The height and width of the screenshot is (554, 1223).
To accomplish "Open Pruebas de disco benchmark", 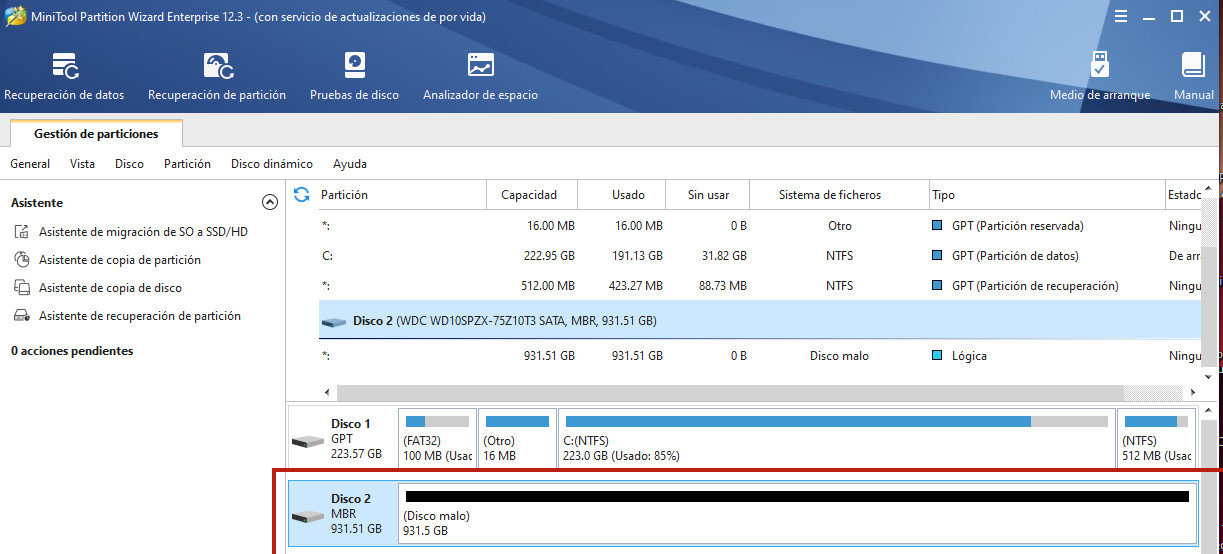I will [354, 77].
